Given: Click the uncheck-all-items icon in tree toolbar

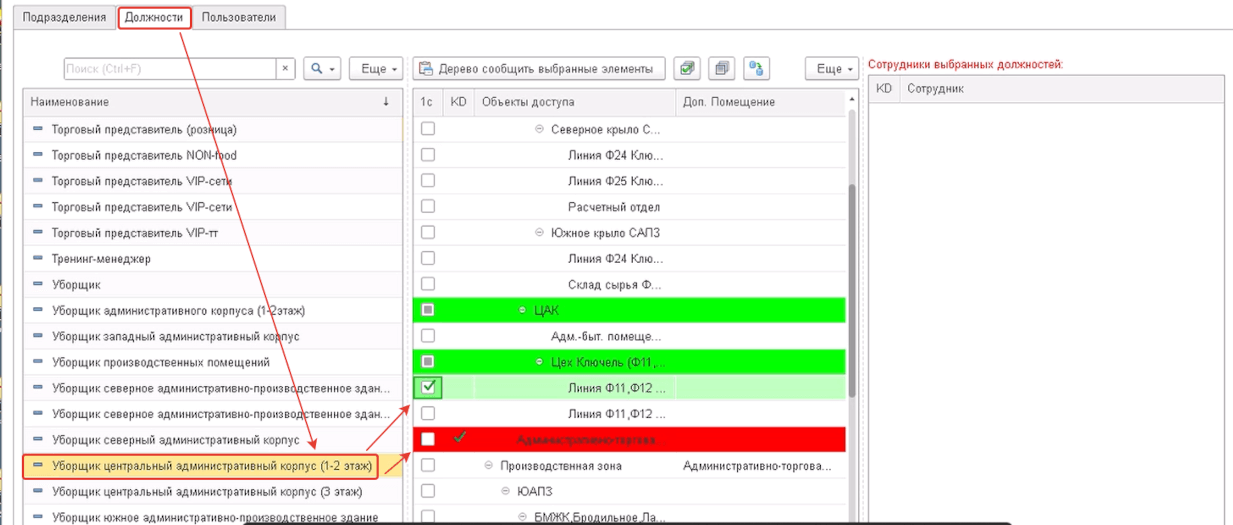Looking at the screenshot, I should point(722,68).
